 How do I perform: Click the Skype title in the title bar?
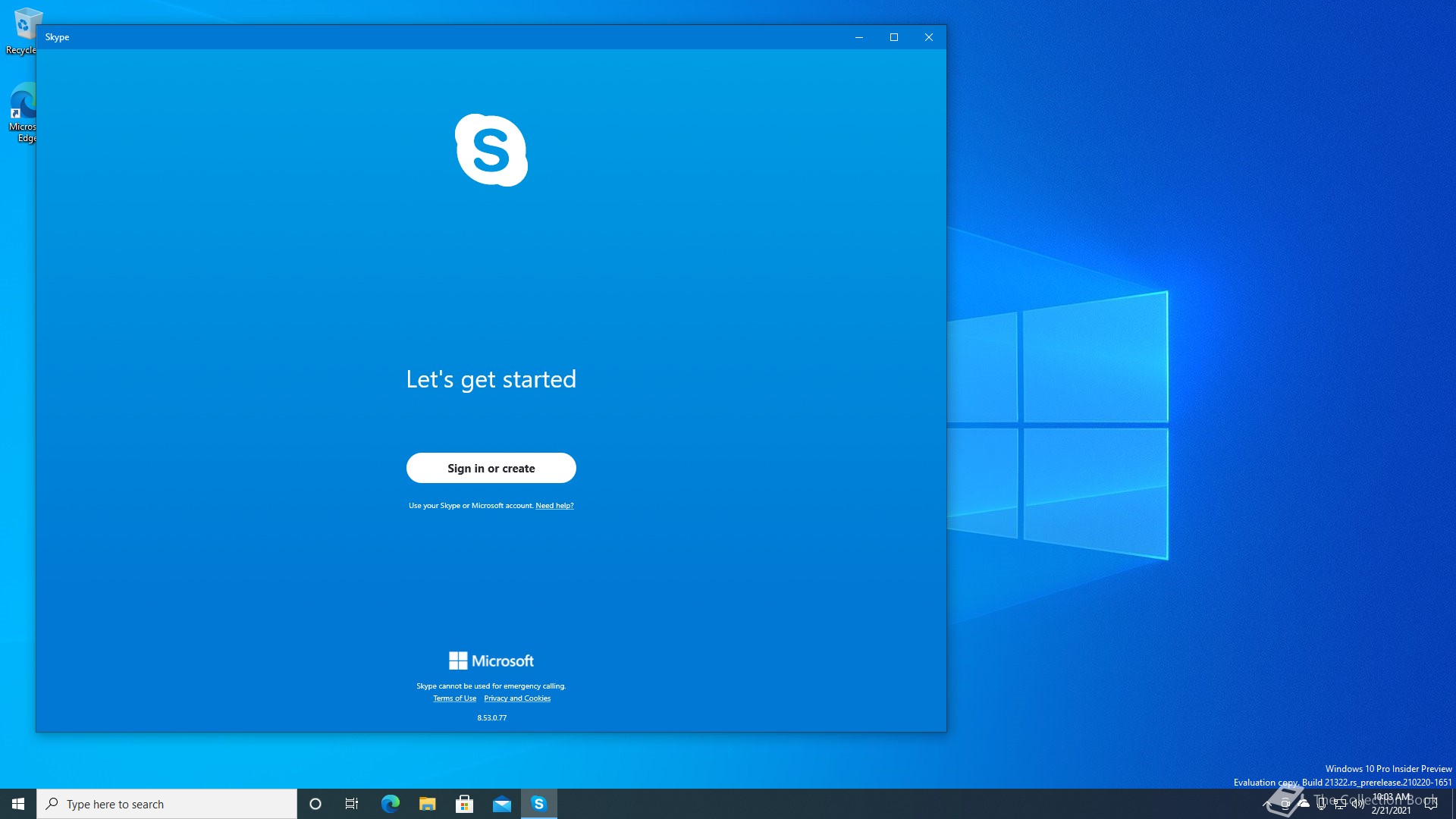[57, 37]
